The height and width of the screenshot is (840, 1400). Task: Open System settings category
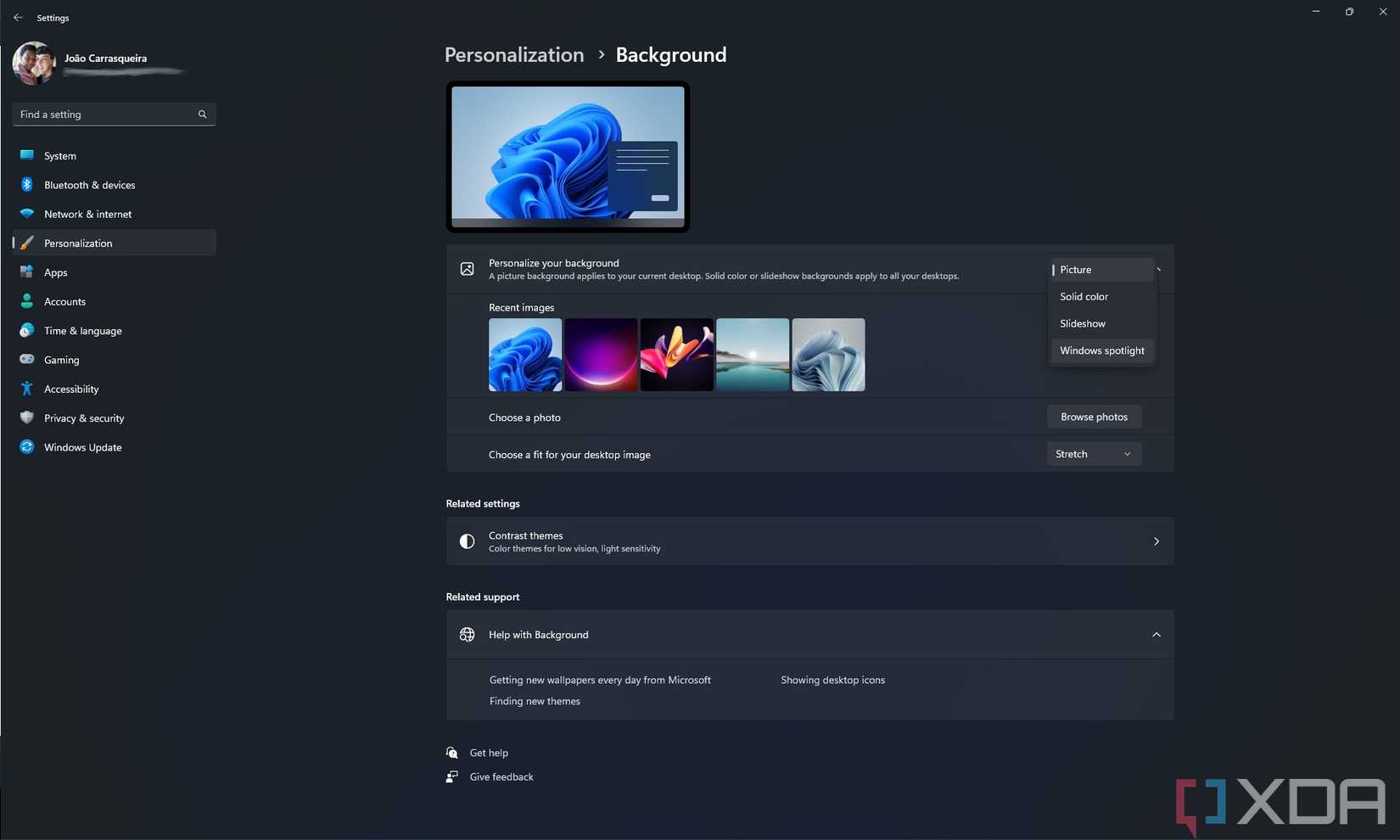(114, 155)
